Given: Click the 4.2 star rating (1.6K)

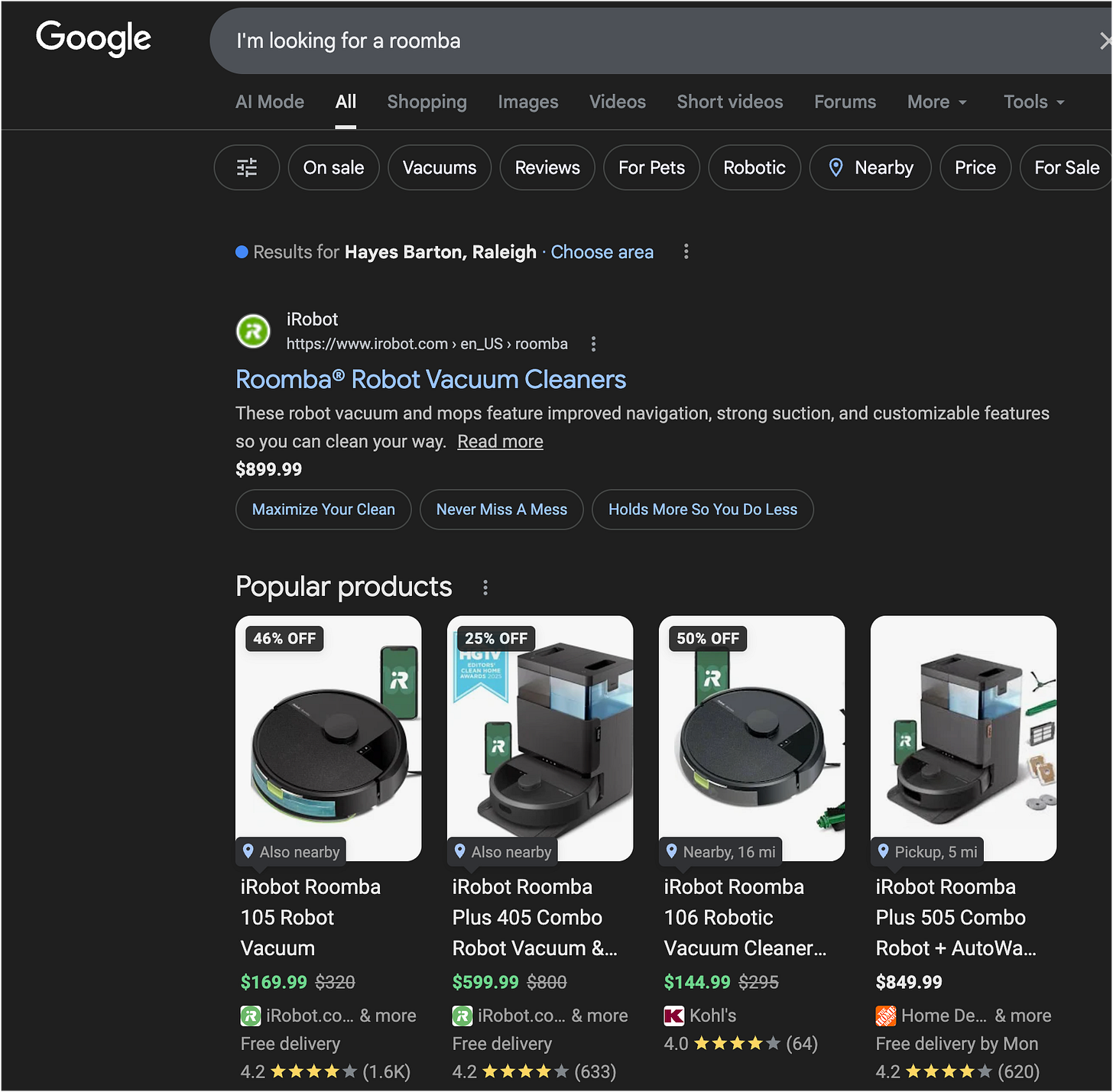Looking at the screenshot, I should (x=326, y=1071).
